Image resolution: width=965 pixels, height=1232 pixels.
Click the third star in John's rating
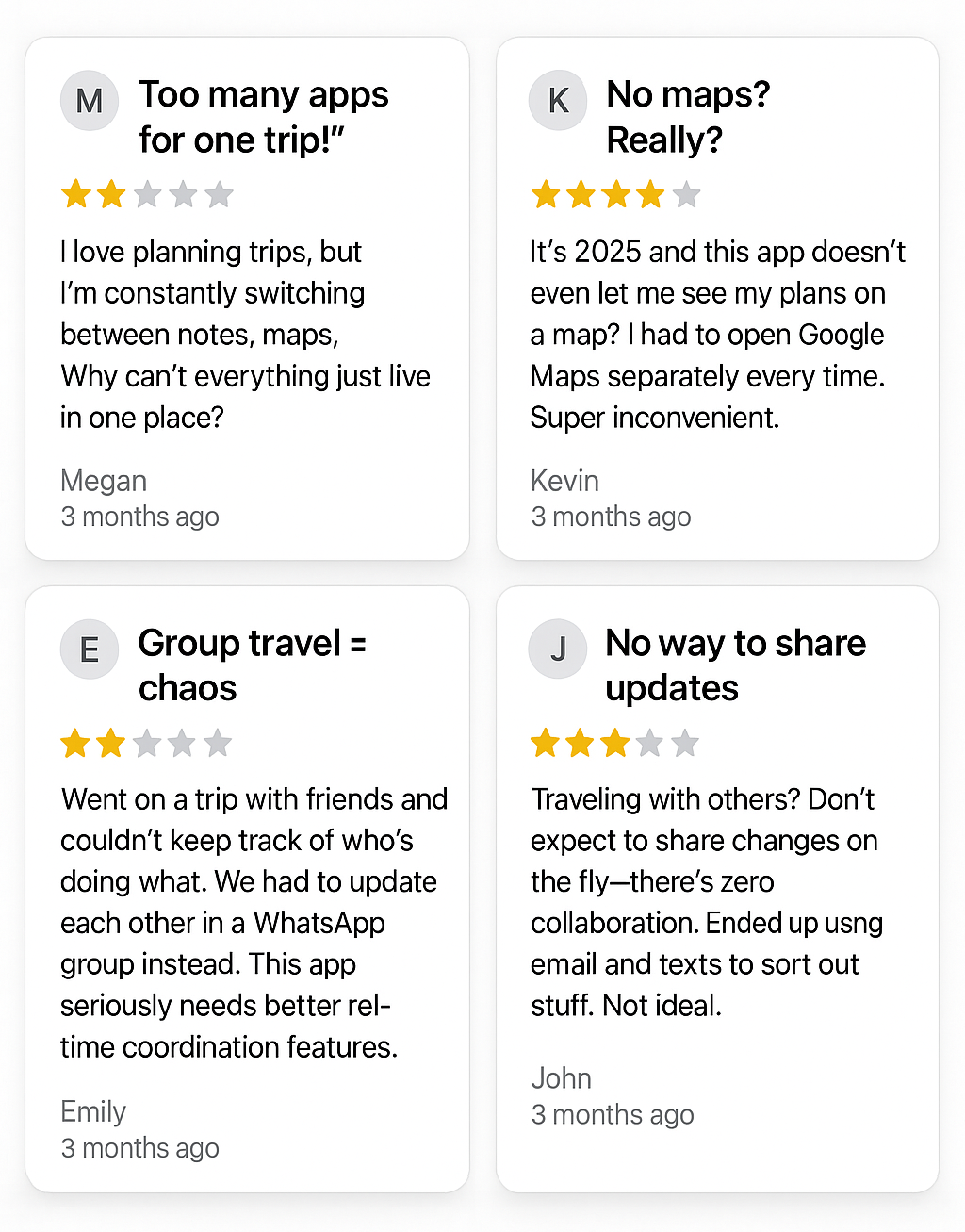tap(615, 743)
